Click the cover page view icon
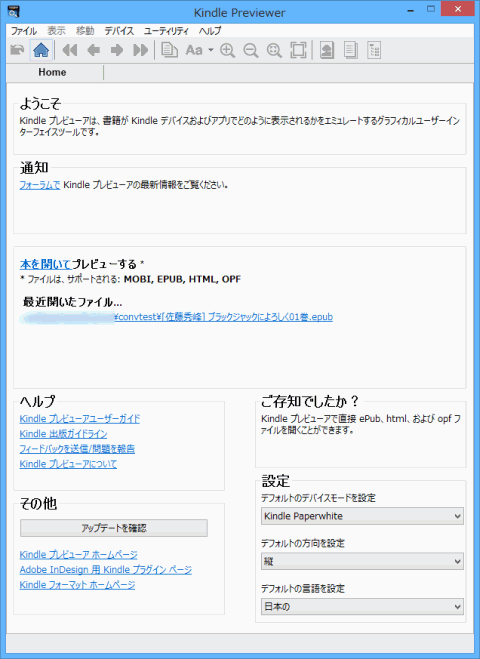The width and height of the screenshot is (480, 659). click(327, 50)
